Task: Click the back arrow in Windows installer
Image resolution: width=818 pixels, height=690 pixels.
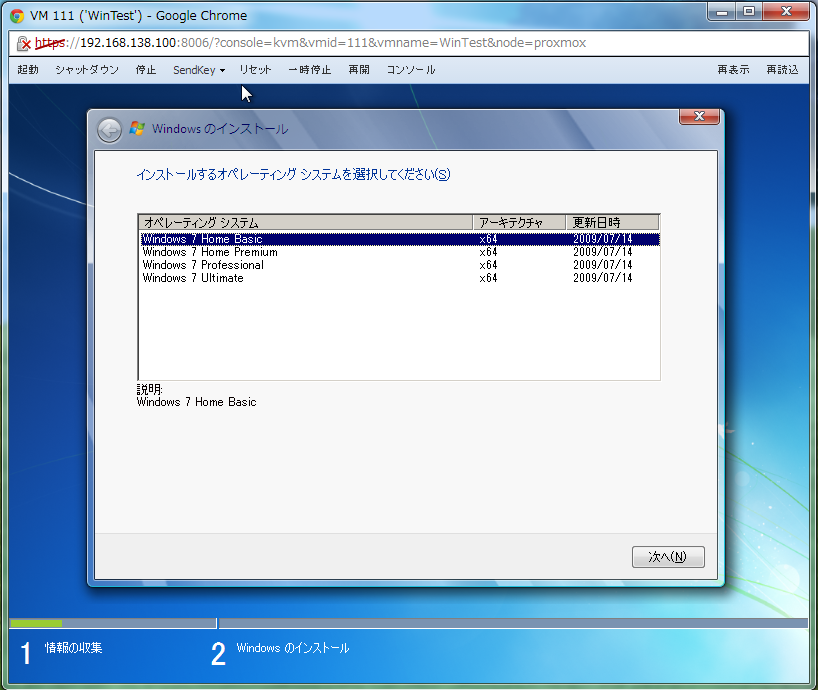Action: click(109, 130)
